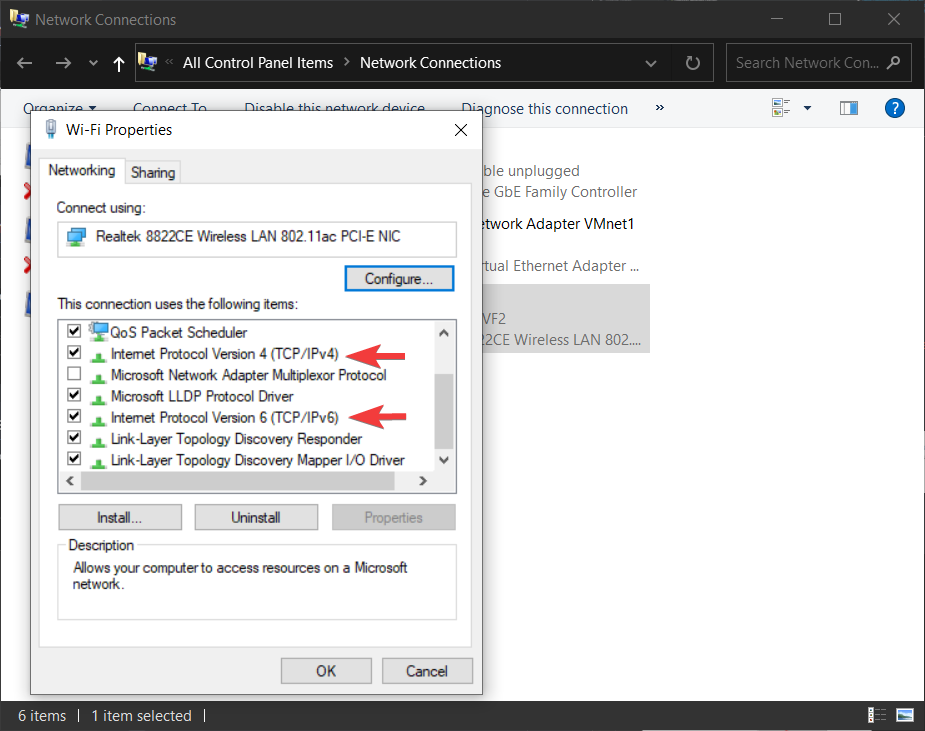Screen dimensions: 925x731
Task: Confirm the dialog with OK
Action: coord(326,671)
